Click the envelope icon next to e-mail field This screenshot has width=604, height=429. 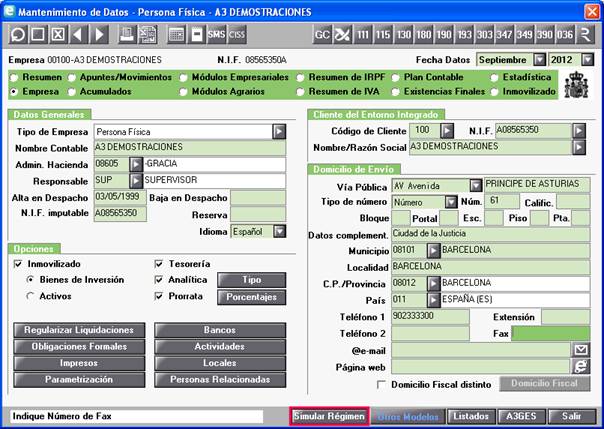pyautogui.click(x=581, y=350)
